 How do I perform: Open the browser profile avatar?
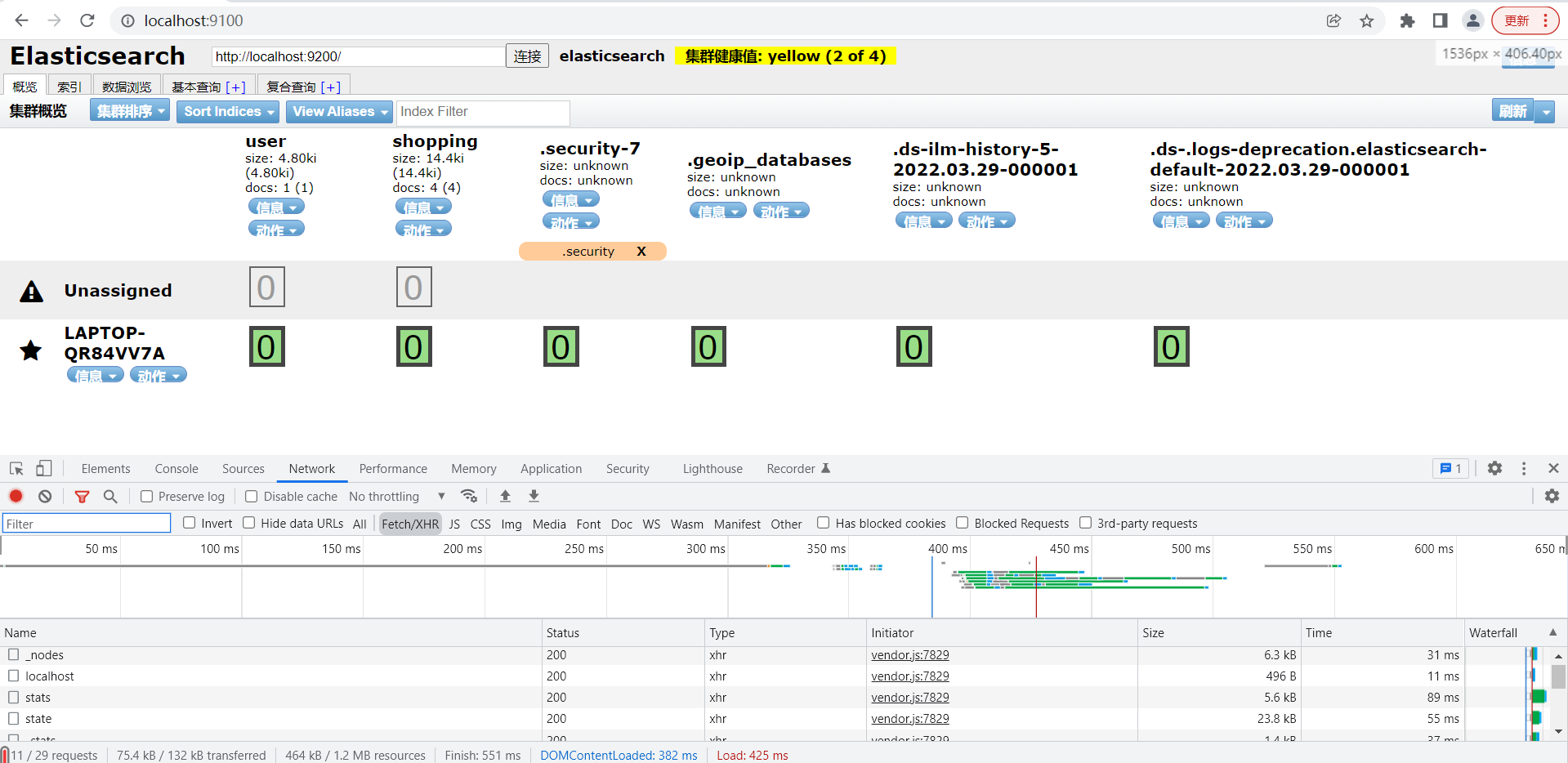(x=1473, y=21)
